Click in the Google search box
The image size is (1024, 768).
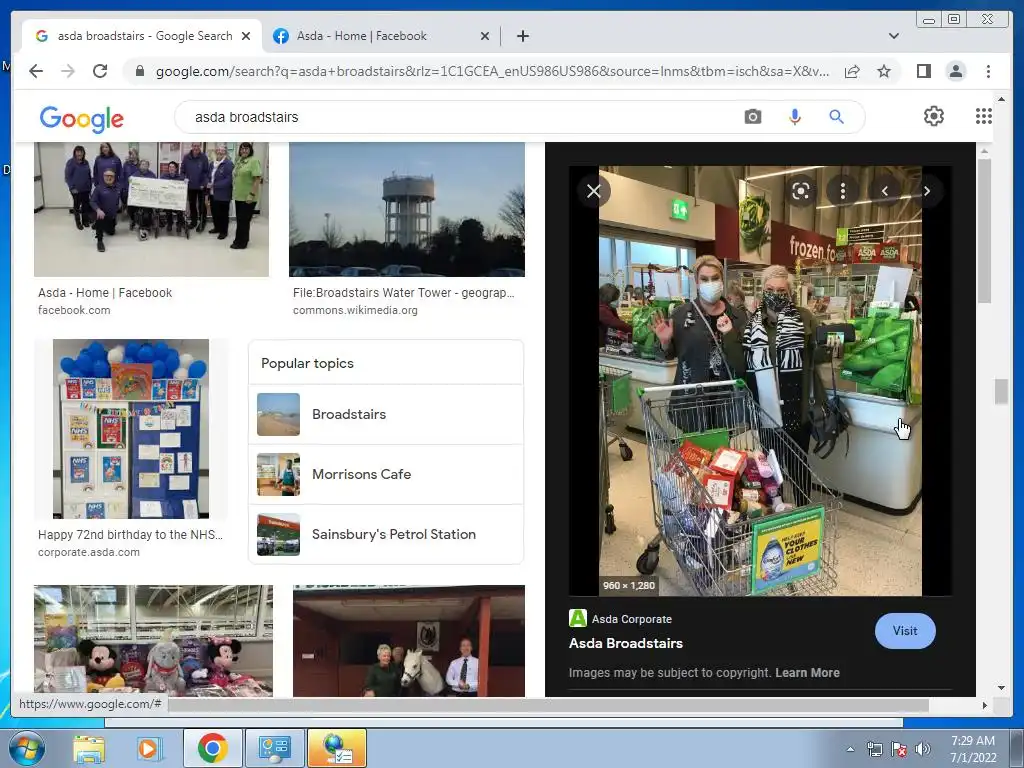(x=457, y=117)
